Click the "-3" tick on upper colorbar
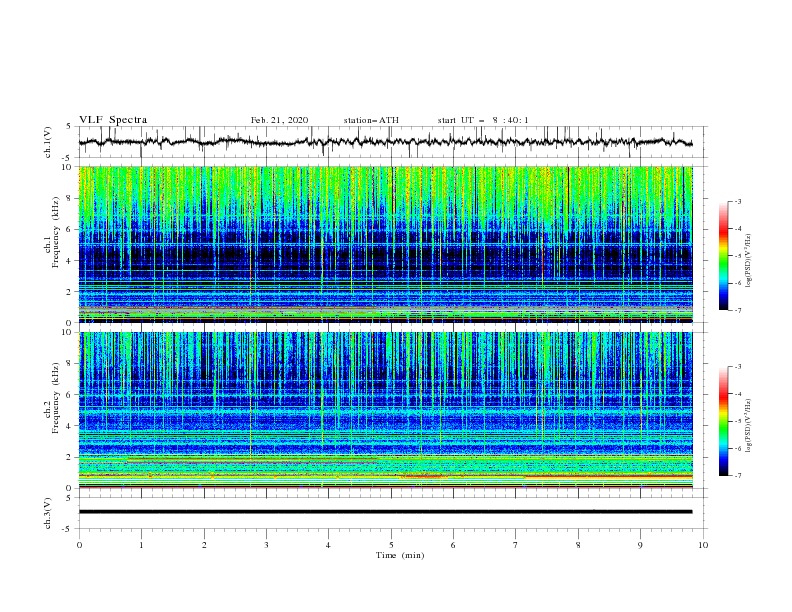The image size is (792, 612). (737, 201)
